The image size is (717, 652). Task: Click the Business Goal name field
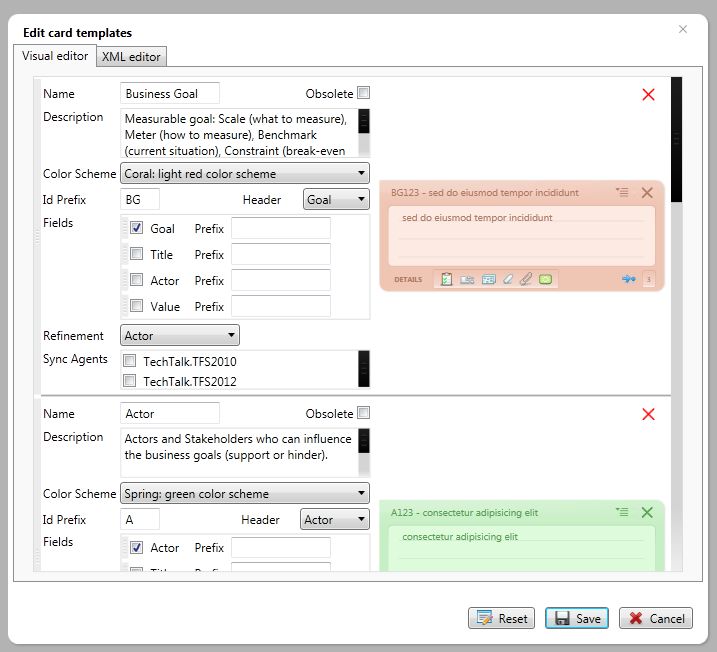click(x=170, y=93)
